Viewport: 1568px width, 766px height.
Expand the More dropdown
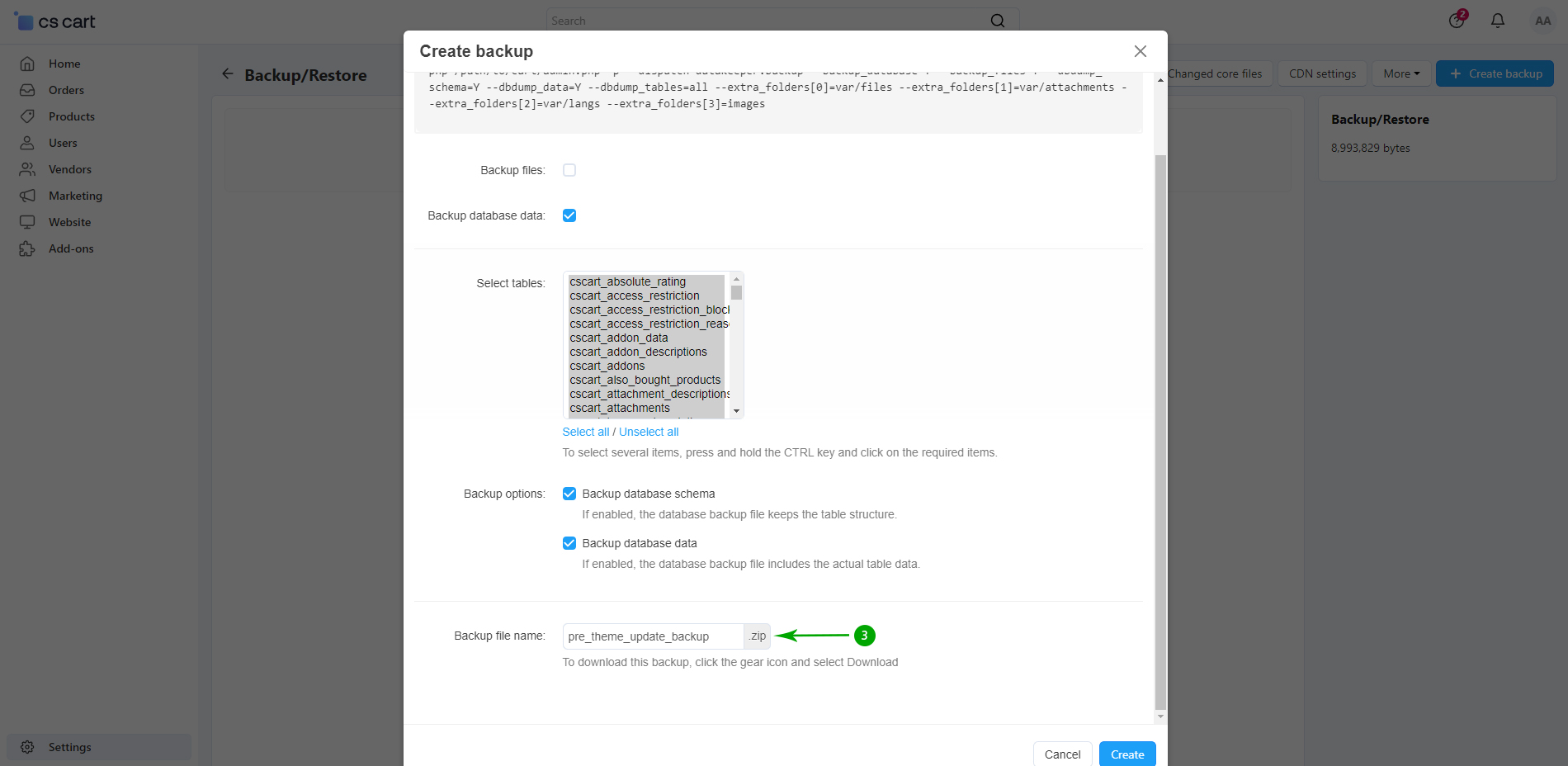[x=1401, y=73]
